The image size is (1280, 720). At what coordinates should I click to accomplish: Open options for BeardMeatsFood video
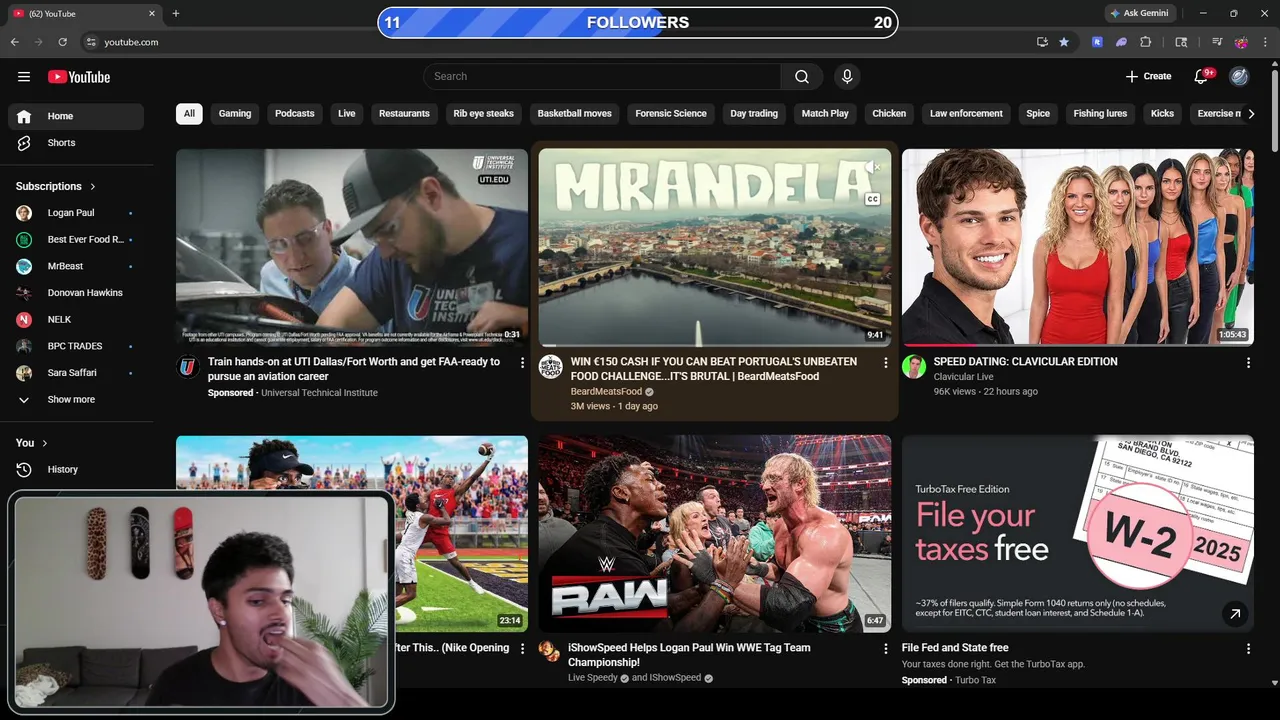click(x=885, y=363)
